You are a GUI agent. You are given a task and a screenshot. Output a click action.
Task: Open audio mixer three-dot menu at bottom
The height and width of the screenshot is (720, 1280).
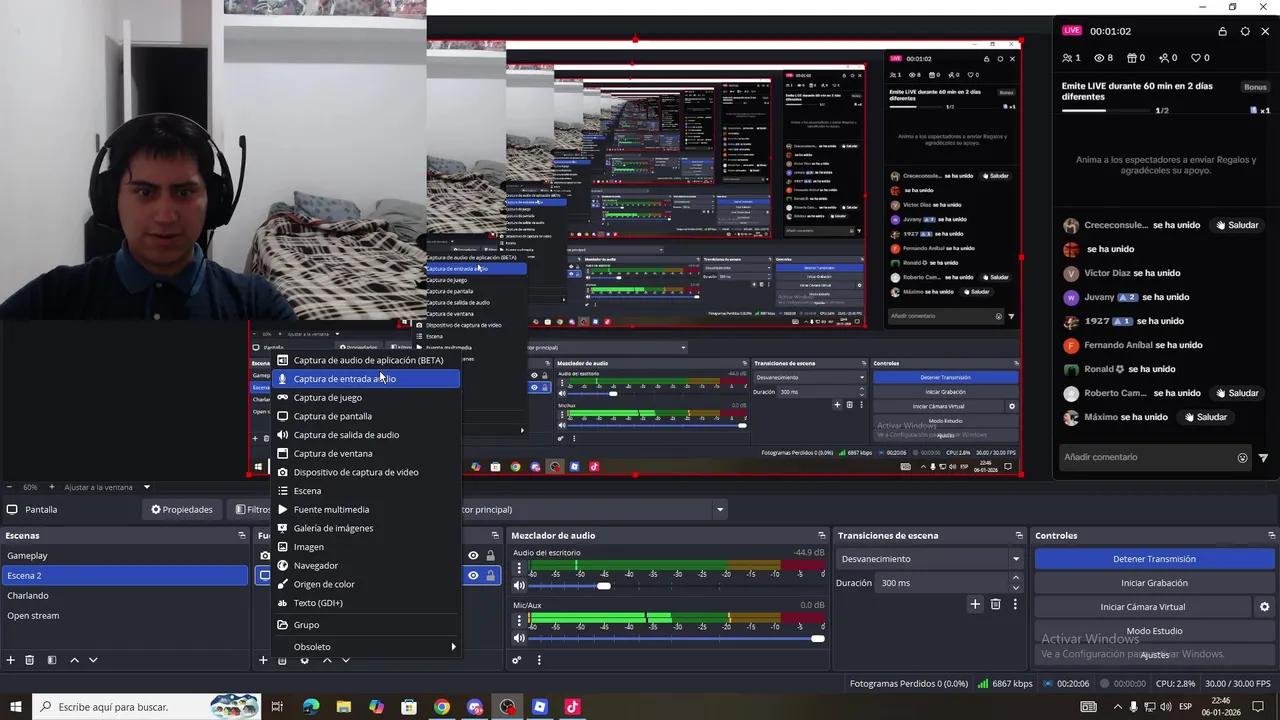[539, 660]
